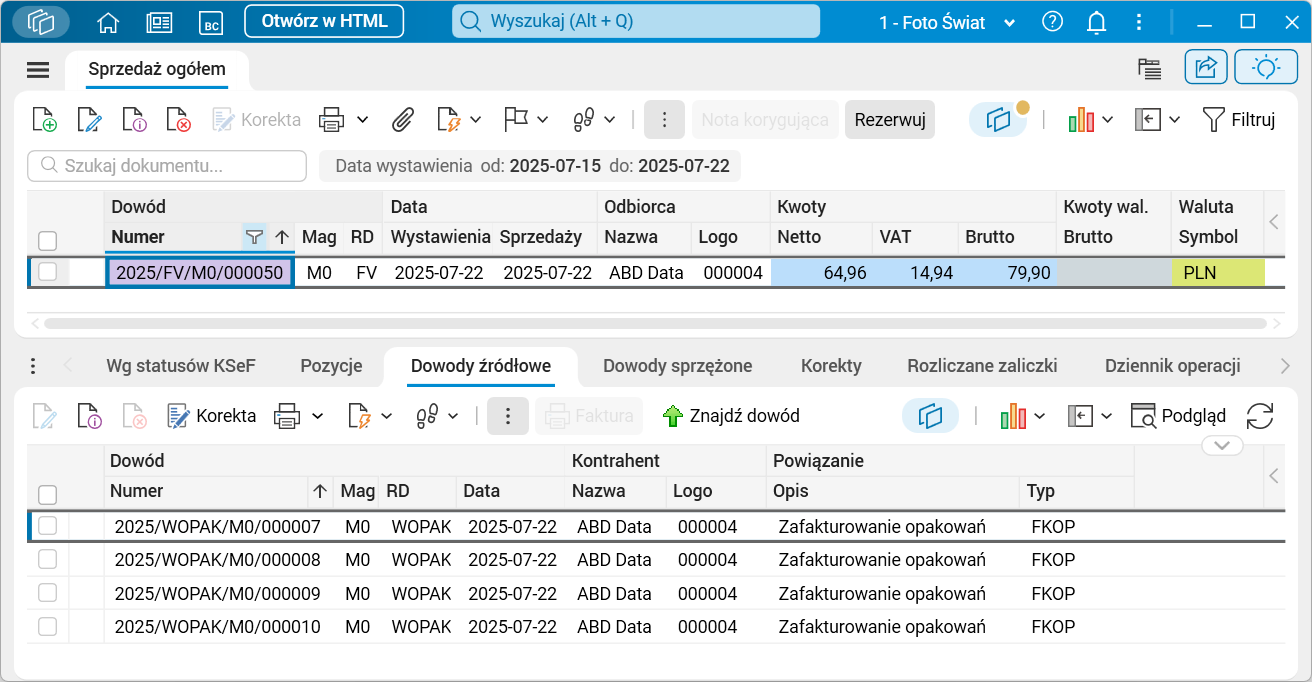The height and width of the screenshot is (682, 1312).
Task: Switch to Wg statusów KSeF tab
Action: [181, 366]
